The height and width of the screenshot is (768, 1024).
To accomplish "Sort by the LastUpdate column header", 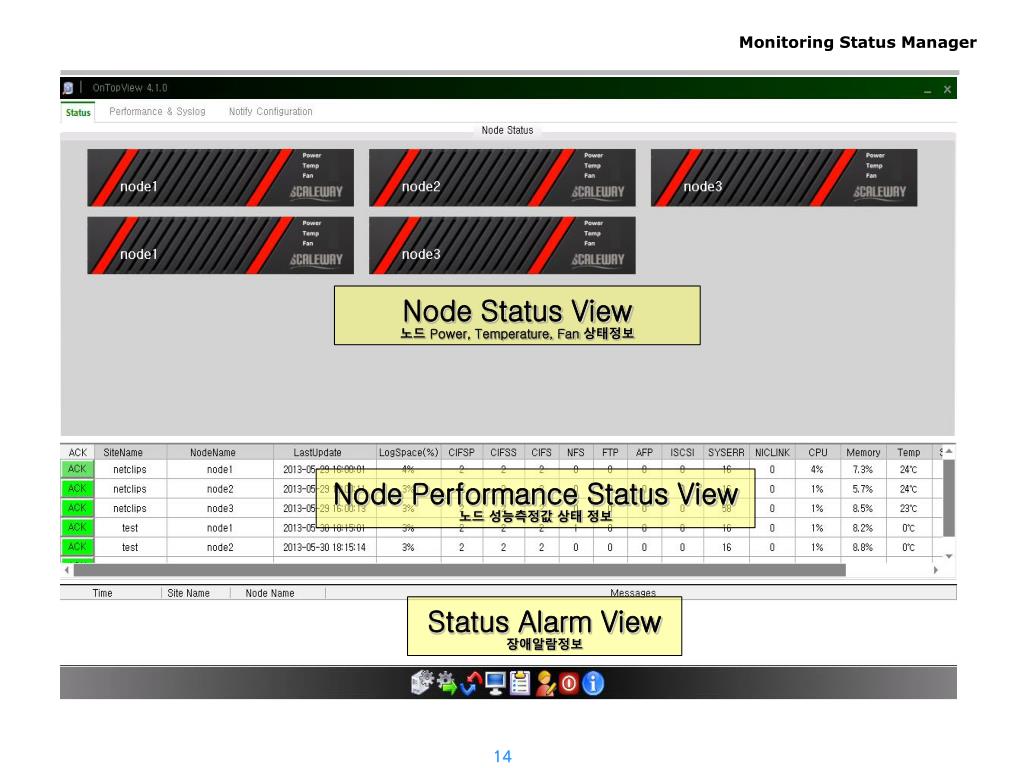I will click(325, 452).
